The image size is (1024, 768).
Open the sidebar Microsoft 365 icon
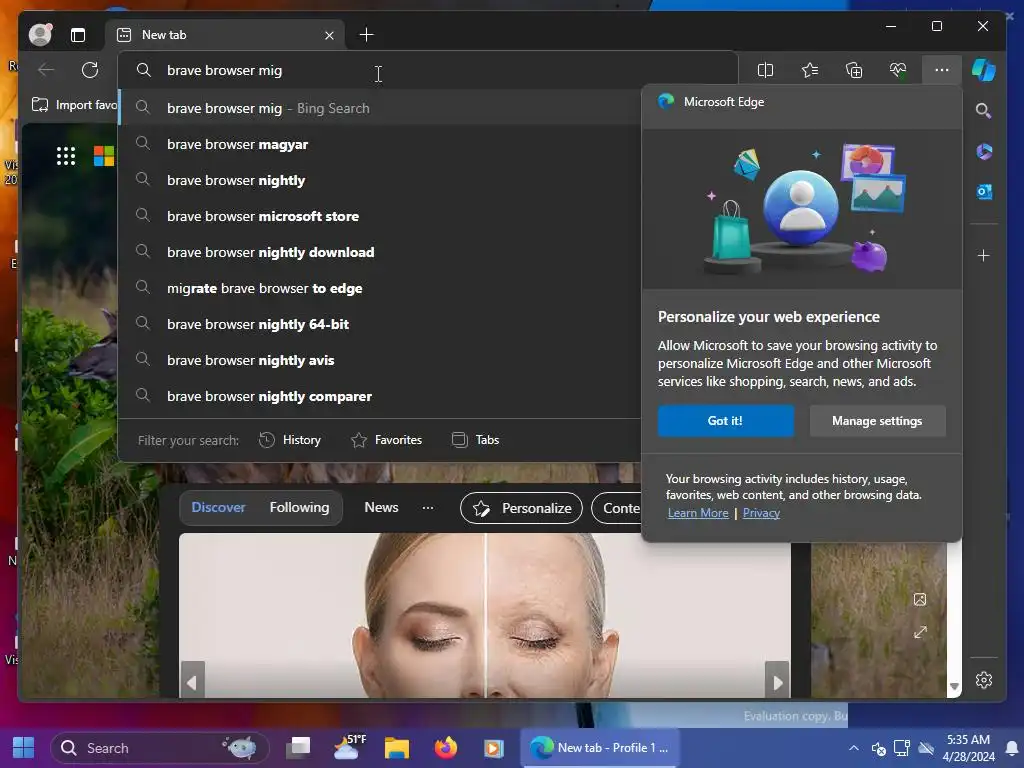click(984, 152)
